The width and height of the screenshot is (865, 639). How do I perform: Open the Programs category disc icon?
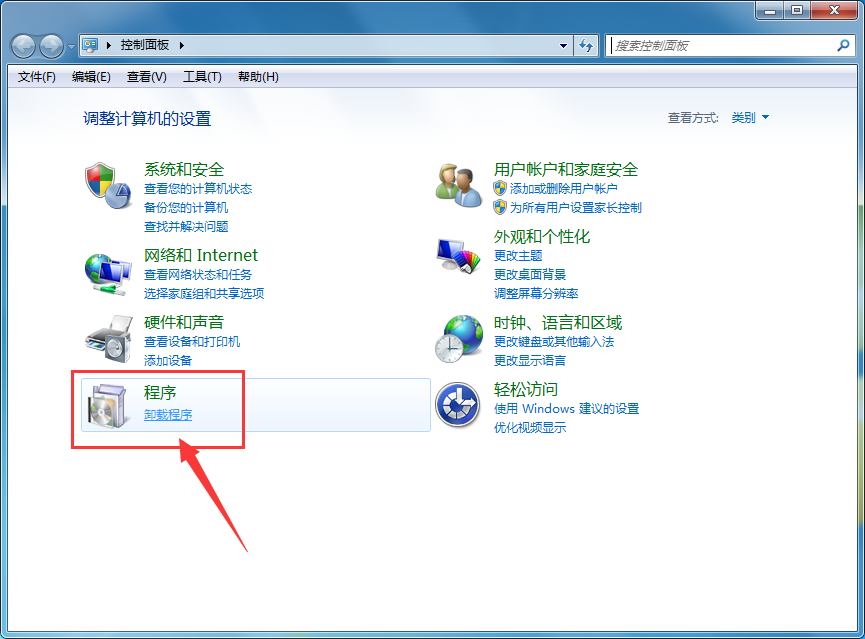(x=107, y=404)
